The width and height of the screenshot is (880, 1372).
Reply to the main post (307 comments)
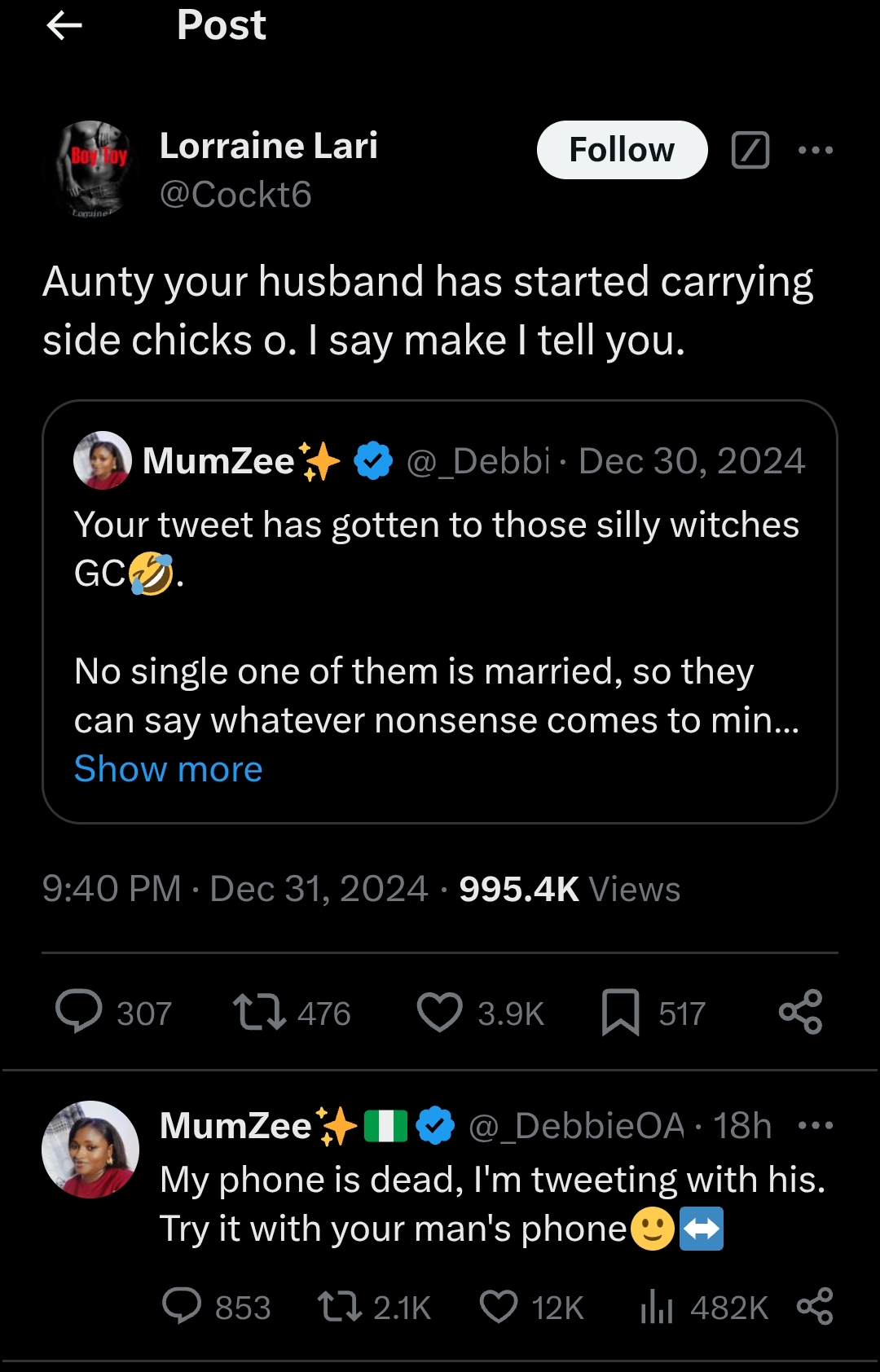[x=79, y=1012]
